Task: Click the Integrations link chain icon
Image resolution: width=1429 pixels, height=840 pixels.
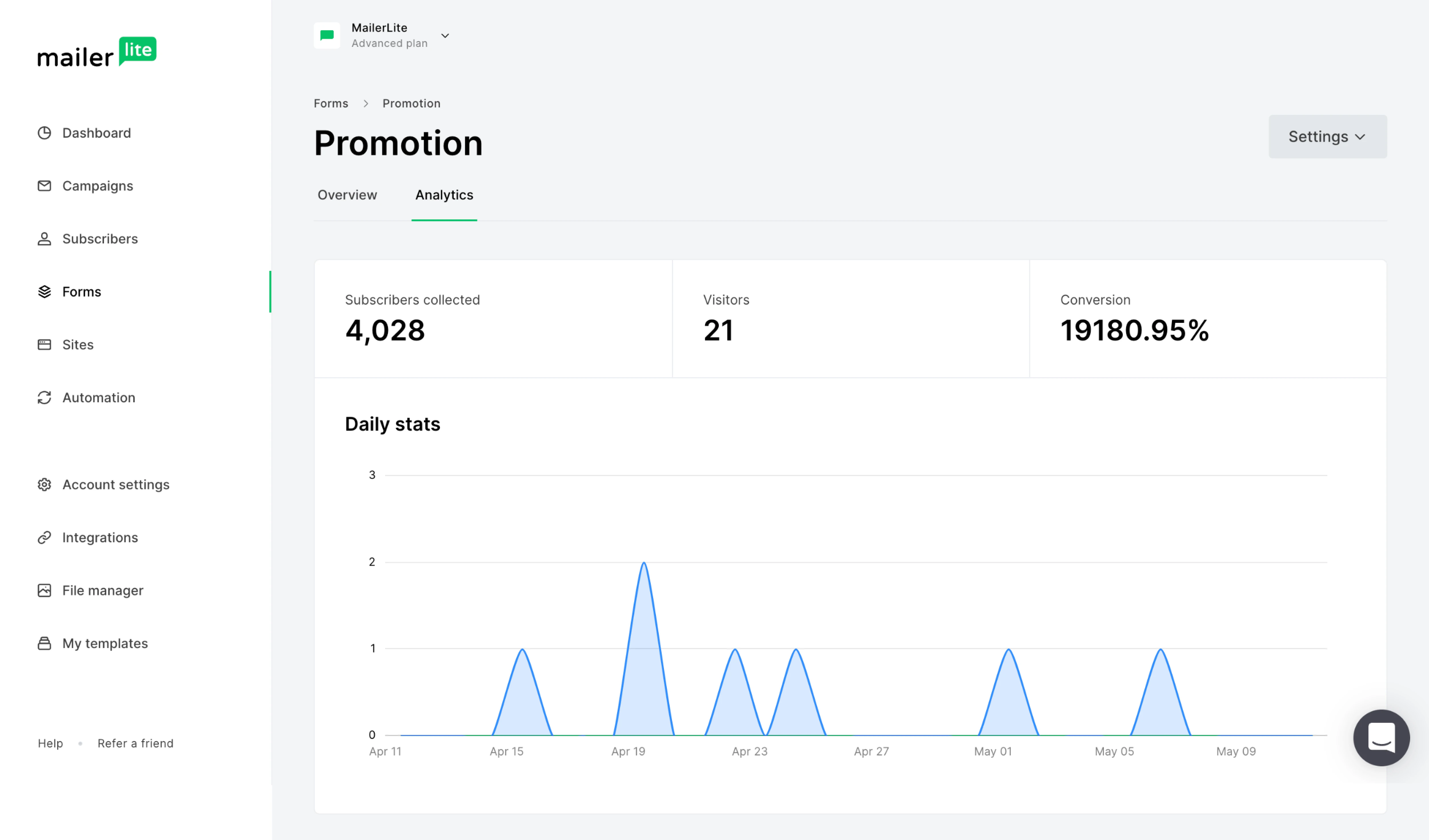Action: point(44,537)
